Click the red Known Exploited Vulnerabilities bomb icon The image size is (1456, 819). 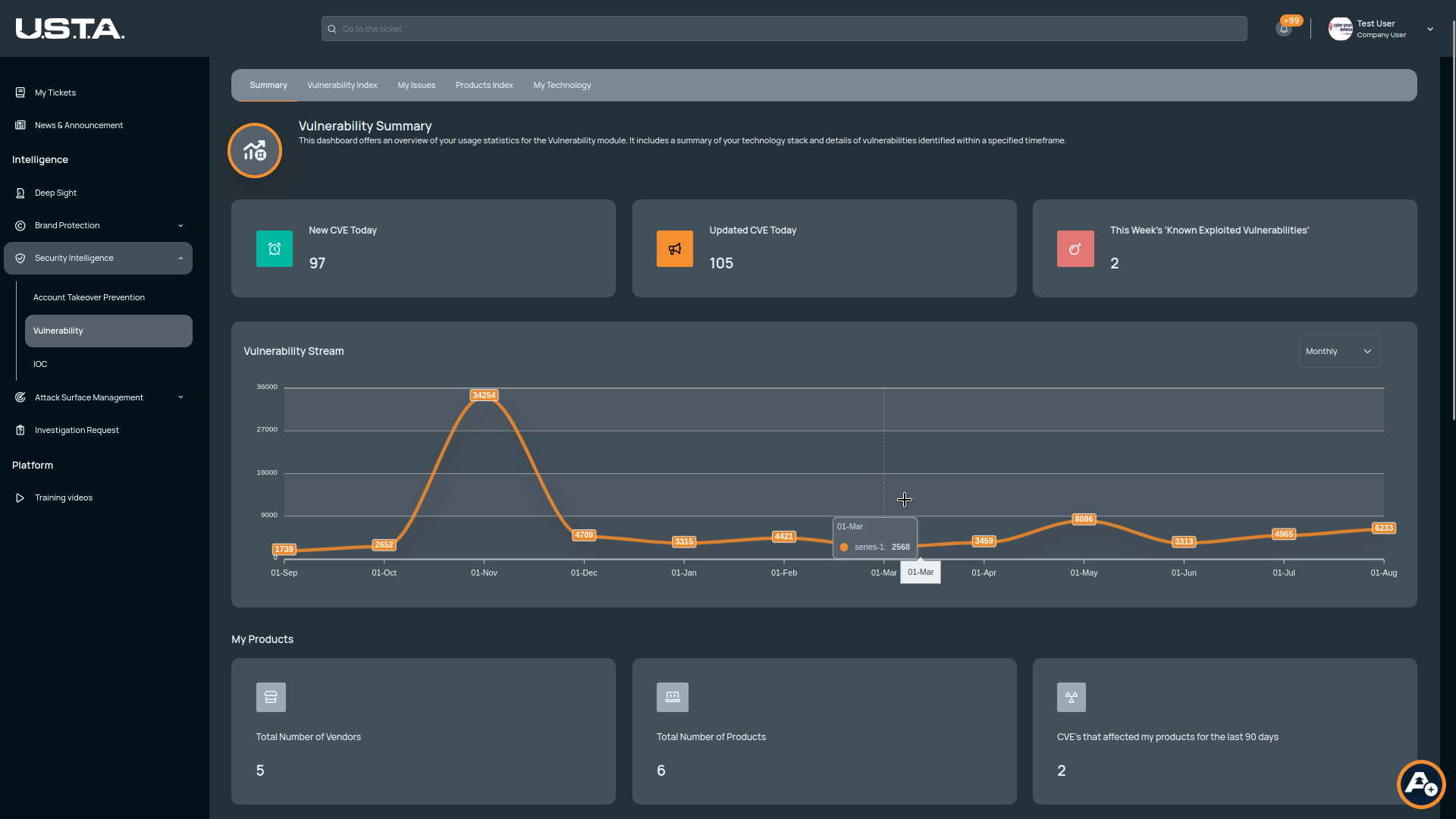(x=1075, y=249)
